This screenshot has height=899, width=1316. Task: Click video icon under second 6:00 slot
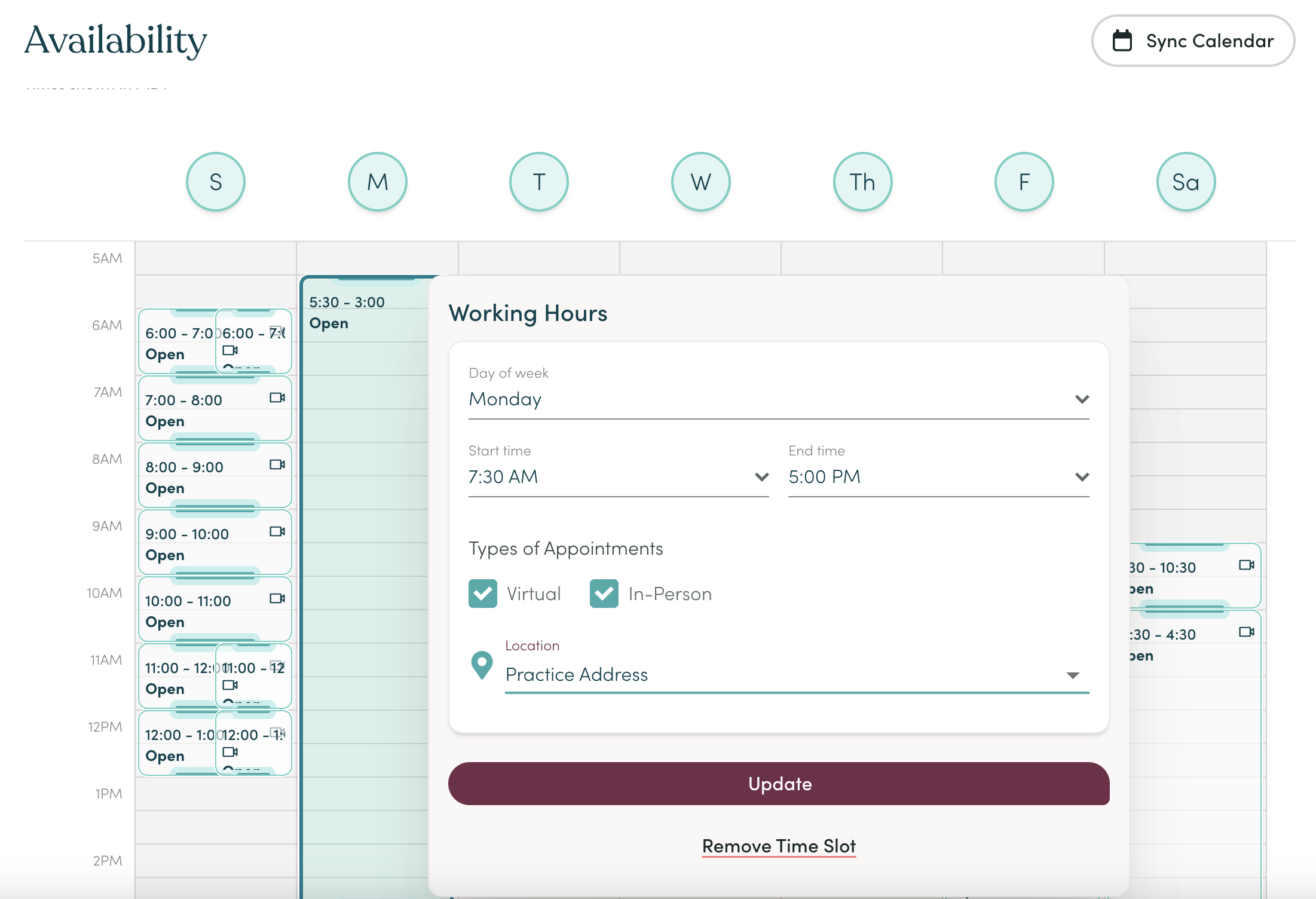click(230, 350)
